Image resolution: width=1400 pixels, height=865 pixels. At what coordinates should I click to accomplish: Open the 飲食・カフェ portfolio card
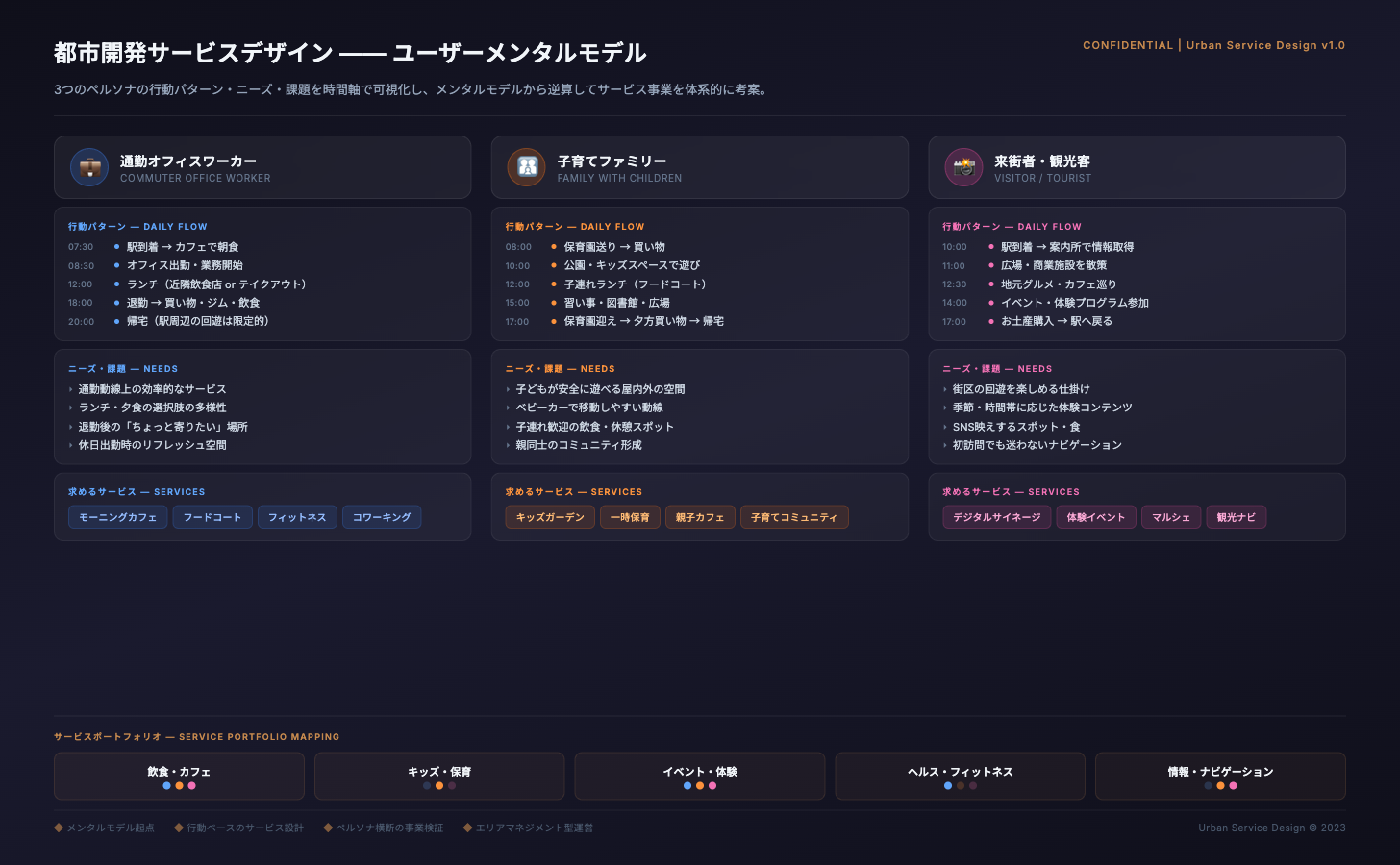[x=179, y=777]
